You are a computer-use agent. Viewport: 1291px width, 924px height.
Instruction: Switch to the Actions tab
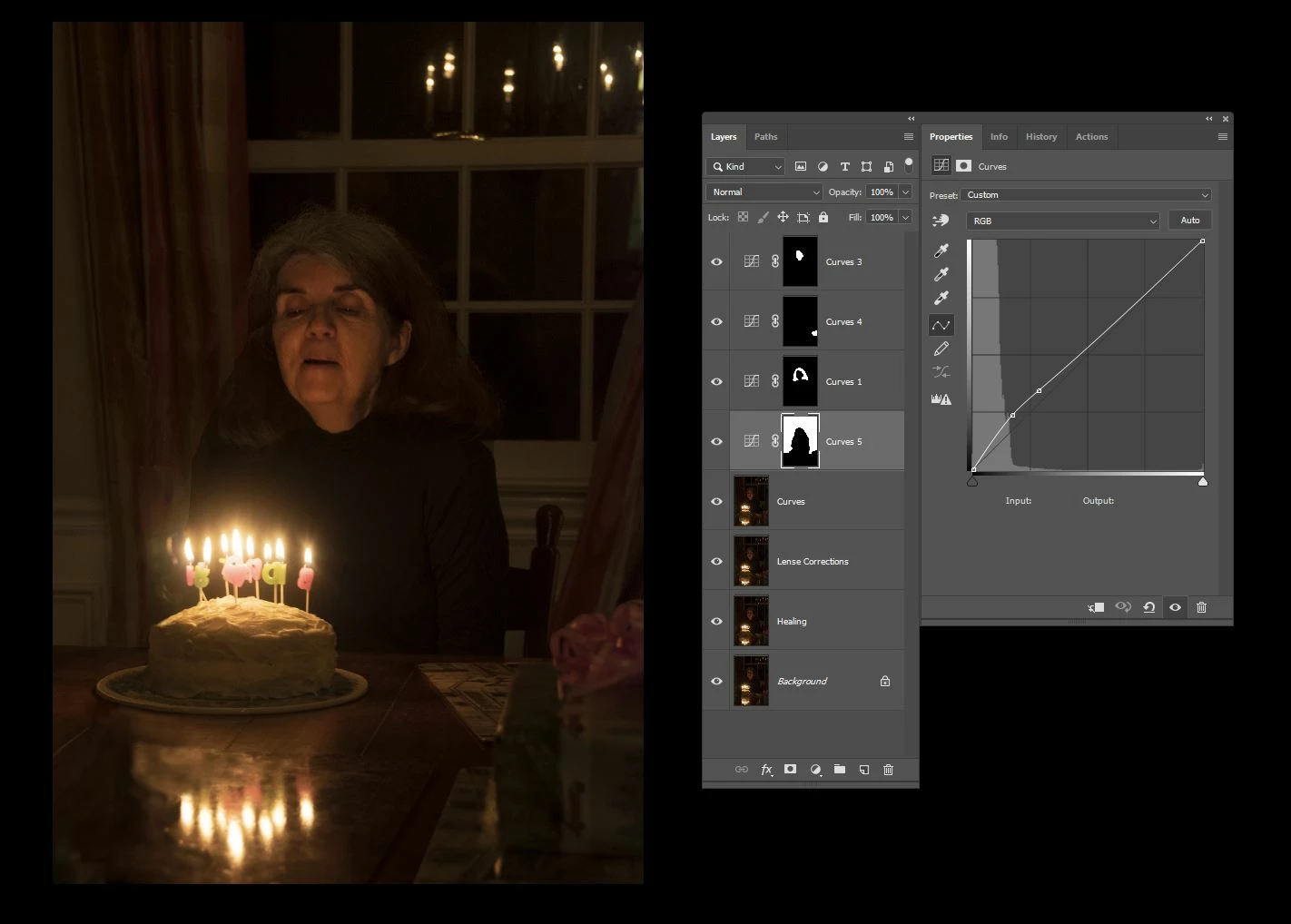click(1091, 137)
